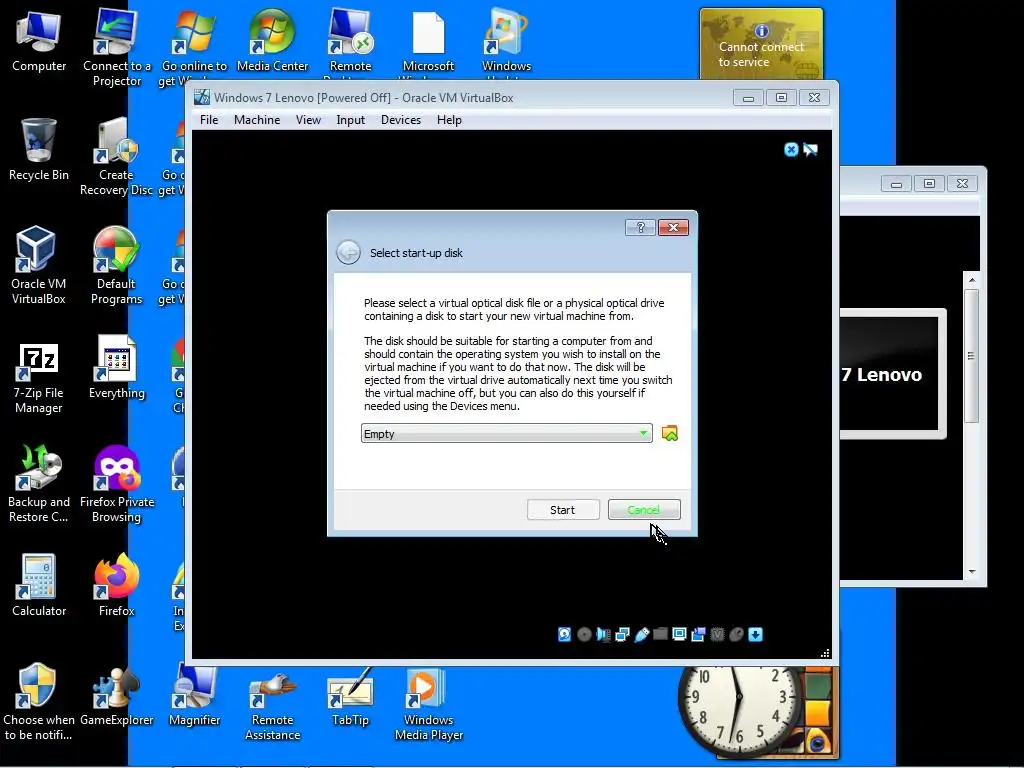Open Oracle VM VirtualBox desktop shortcut
Screen dimensions: 1024x768
pyautogui.click(x=38, y=265)
